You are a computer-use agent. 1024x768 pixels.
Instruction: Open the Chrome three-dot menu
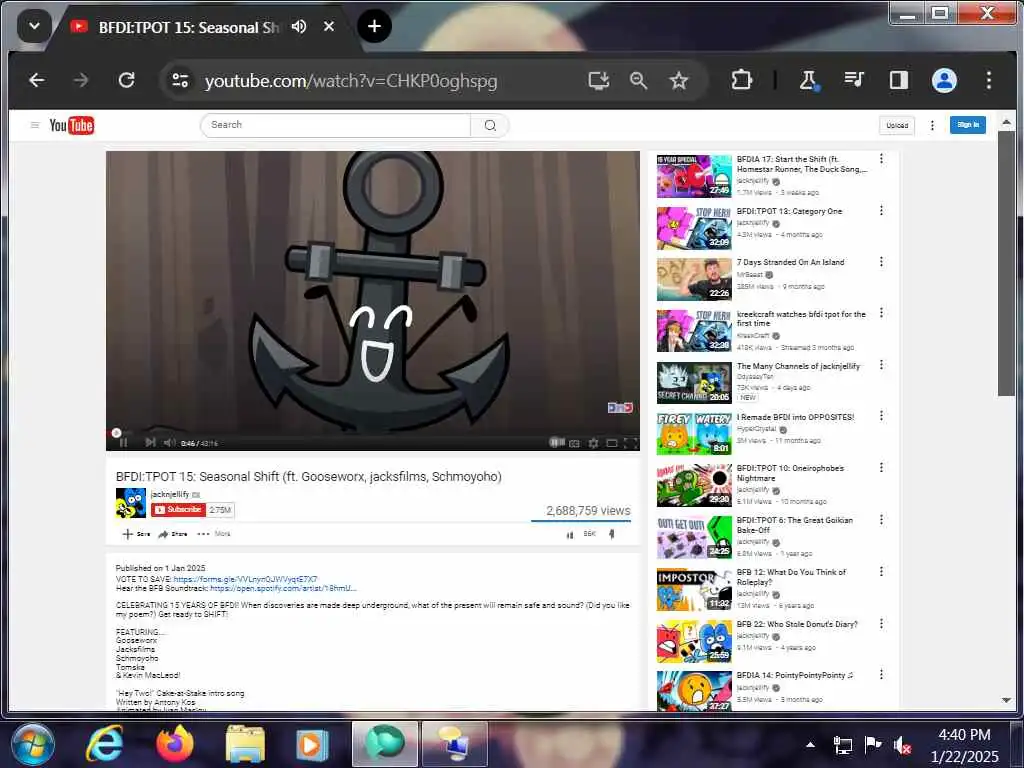pos(989,80)
